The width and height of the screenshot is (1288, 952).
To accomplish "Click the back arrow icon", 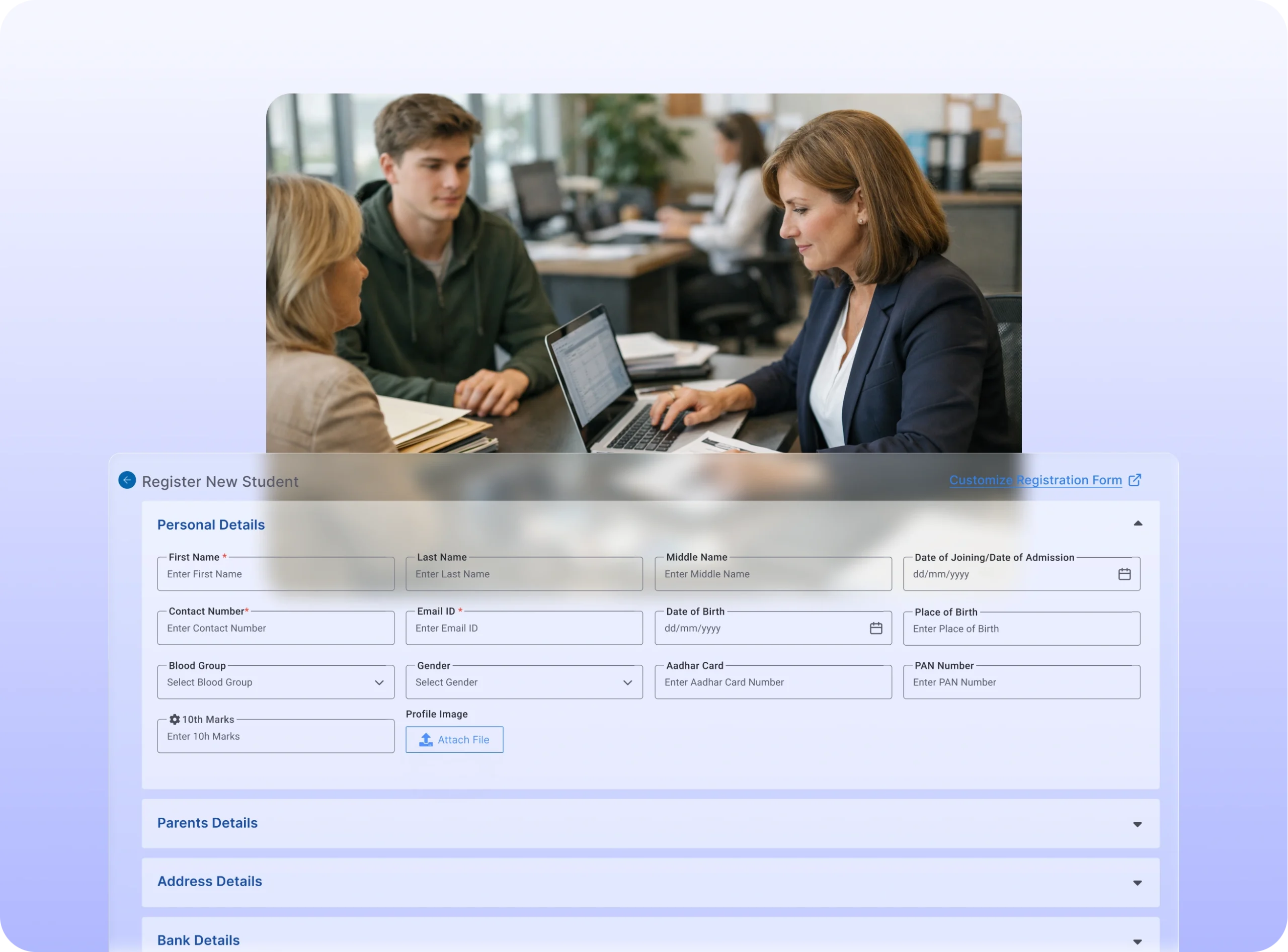I will 127,480.
